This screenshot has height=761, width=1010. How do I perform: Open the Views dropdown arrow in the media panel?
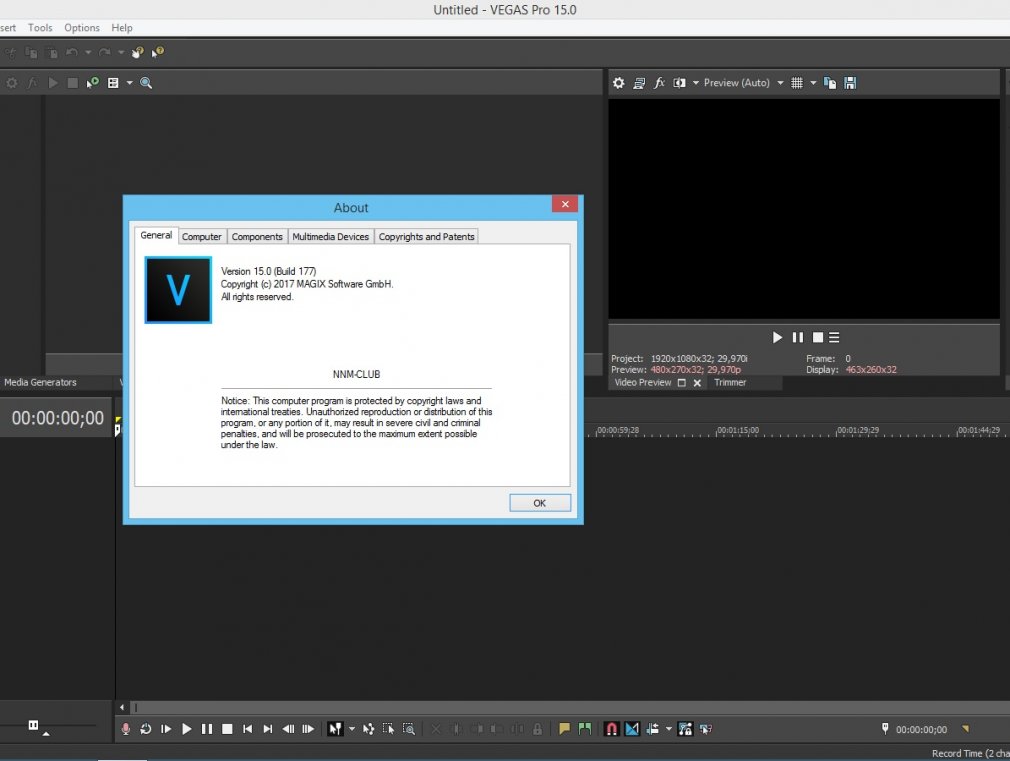129,82
